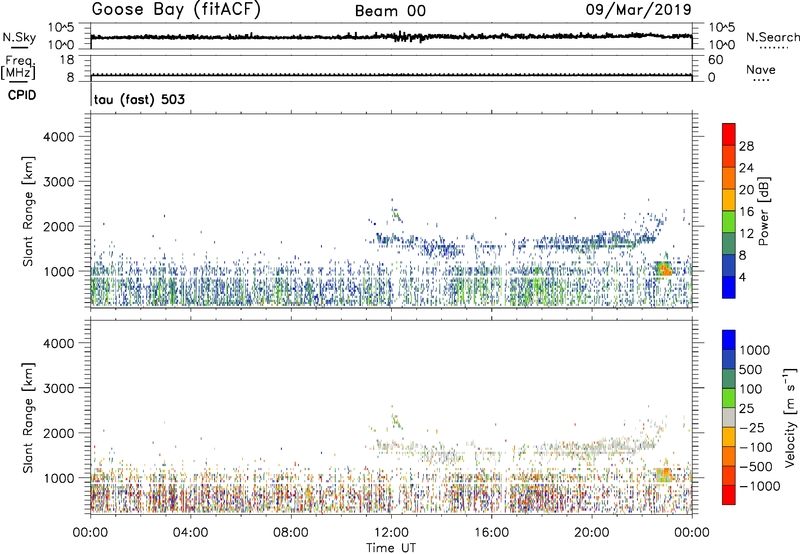The width and height of the screenshot is (800, 554).
Task: Click the noise trace in the N.Sky panel
Action: pyautogui.click(x=391, y=36)
